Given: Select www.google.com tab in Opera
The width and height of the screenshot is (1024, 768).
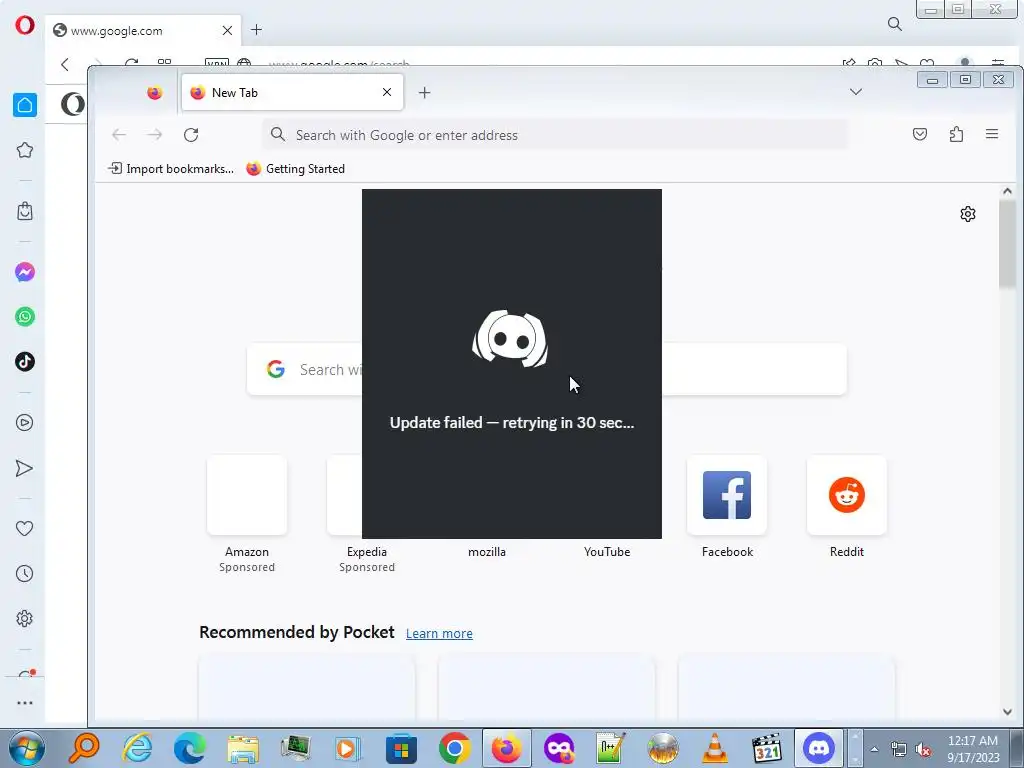Looking at the screenshot, I should pos(142,31).
